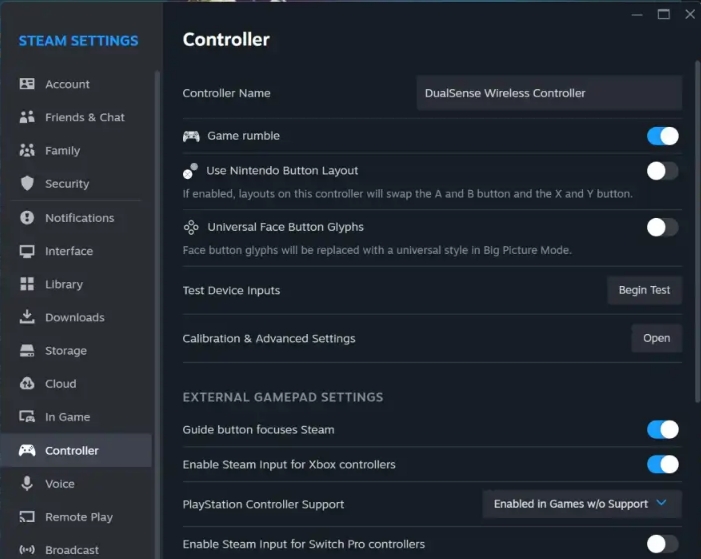Click the STEAM SETTINGS heading
The image size is (701, 559).
(78, 41)
